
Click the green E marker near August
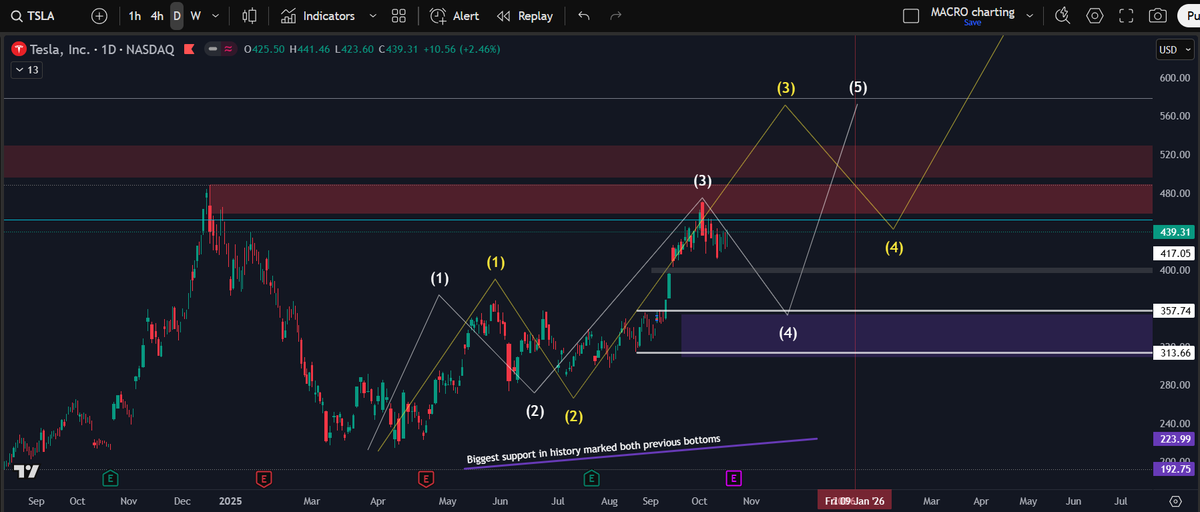(591, 478)
